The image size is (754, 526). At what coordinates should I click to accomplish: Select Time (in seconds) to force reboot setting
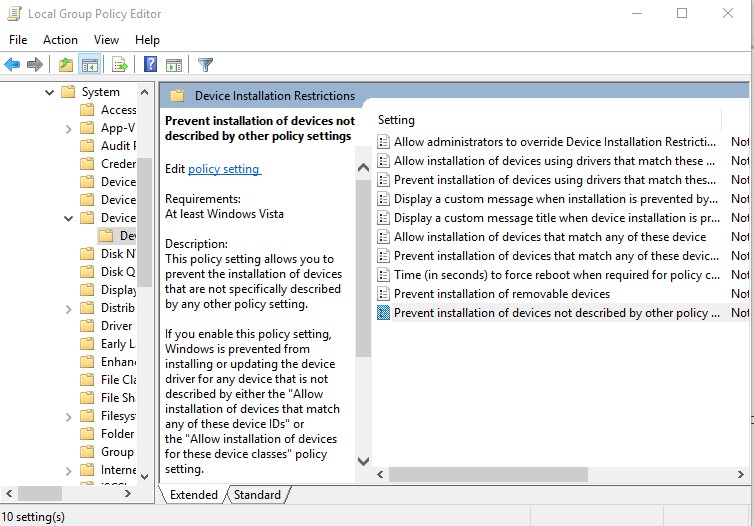point(557,275)
